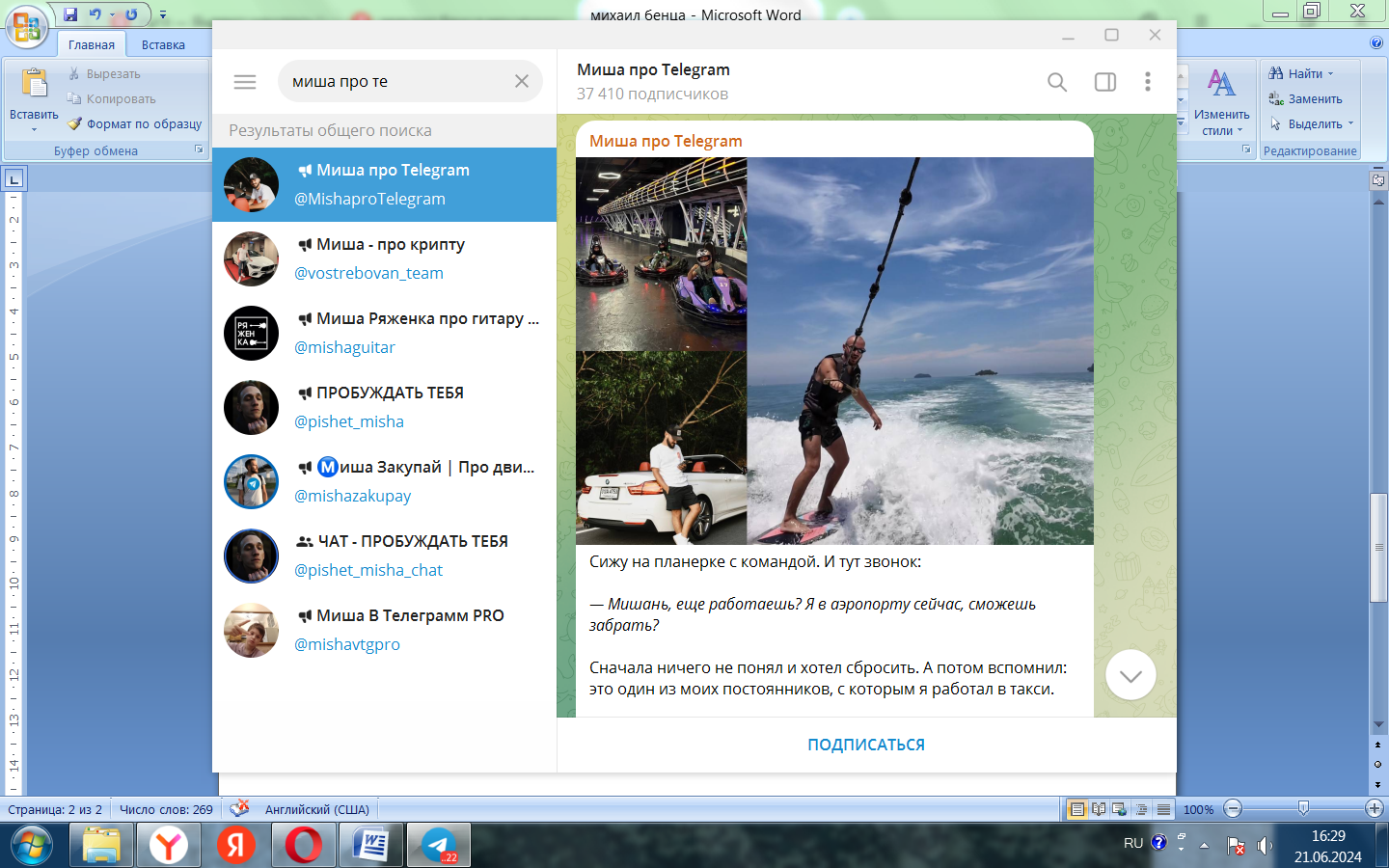
Task: Click the Word vertical scrollbar thumb
Action: (1378, 547)
